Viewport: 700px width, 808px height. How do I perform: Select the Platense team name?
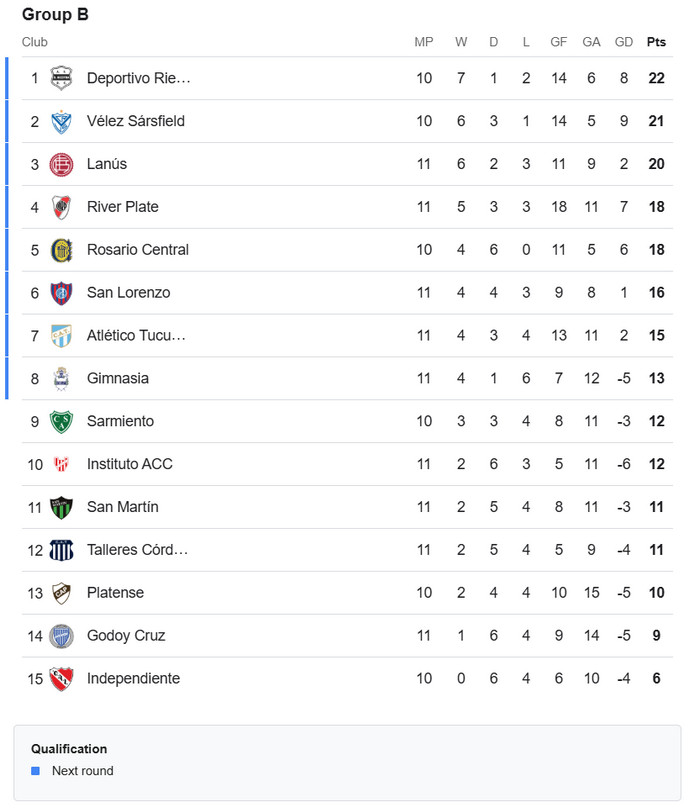(115, 593)
